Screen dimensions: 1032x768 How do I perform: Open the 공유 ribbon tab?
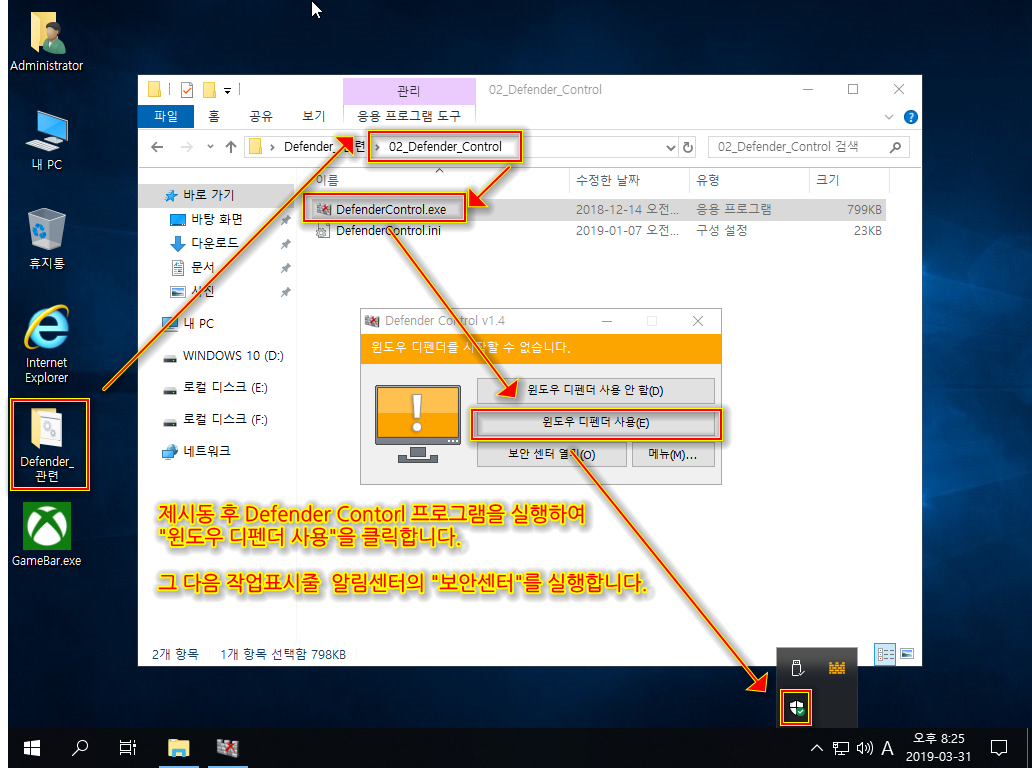pos(261,116)
